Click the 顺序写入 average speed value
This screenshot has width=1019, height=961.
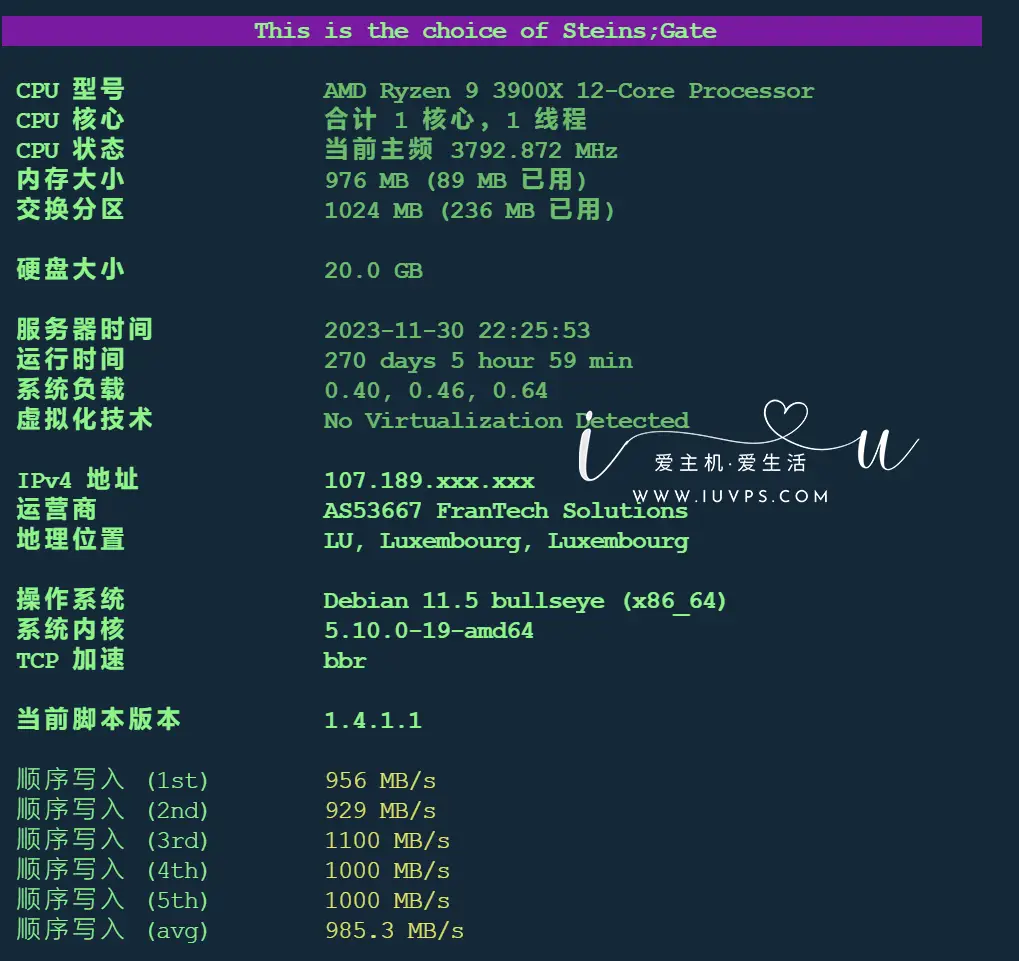393,930
